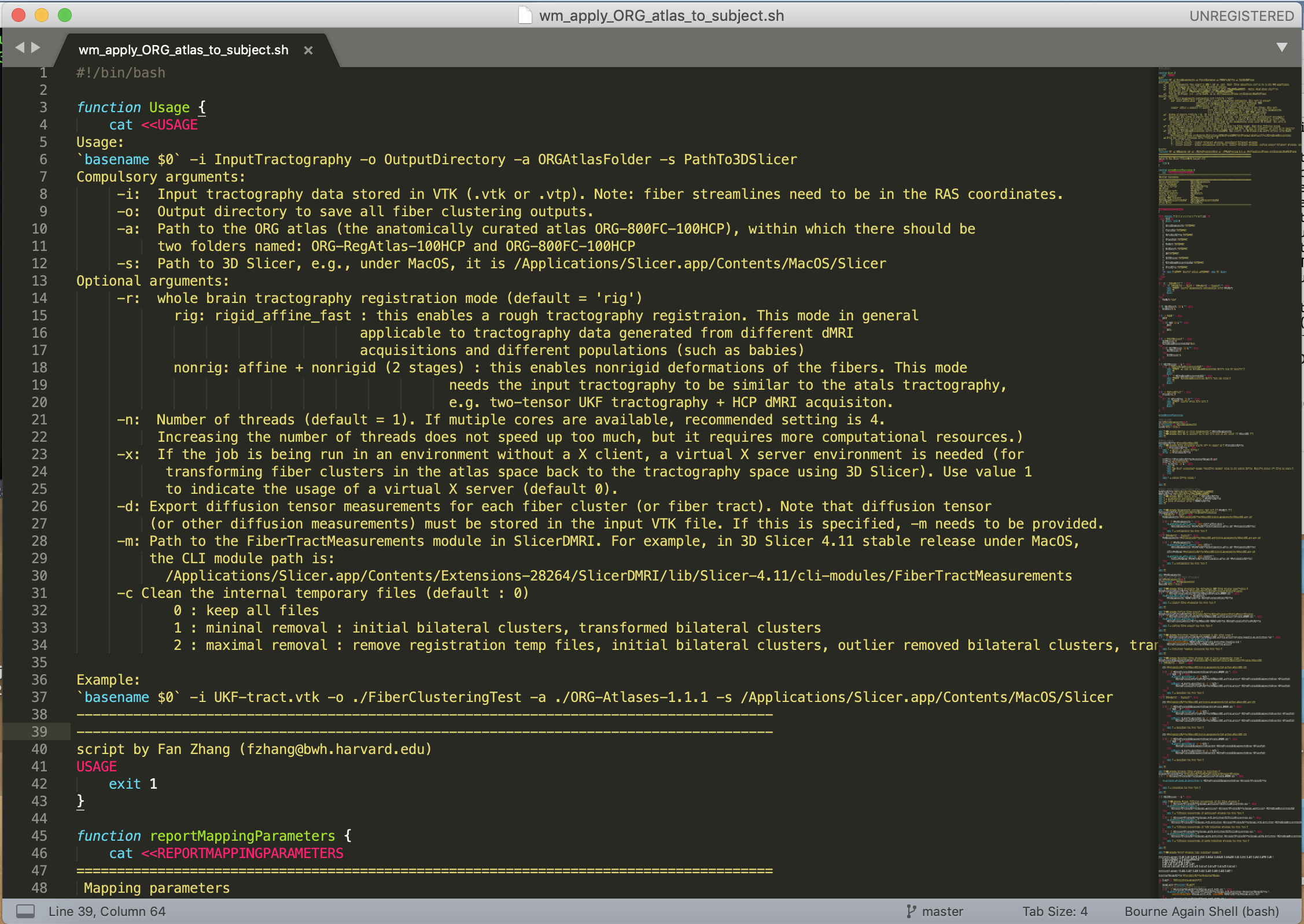Open the Tab Size: 4 selector
The width and height of the screenshot is (1304, 924).
1055,911
